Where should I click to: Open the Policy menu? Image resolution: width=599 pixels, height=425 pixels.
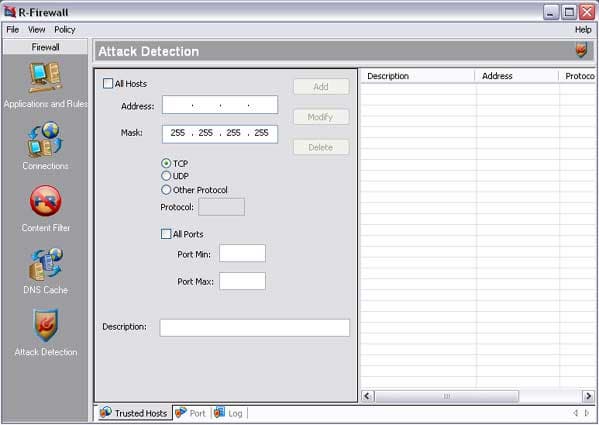pyautogui.click(x=65, y=29)
